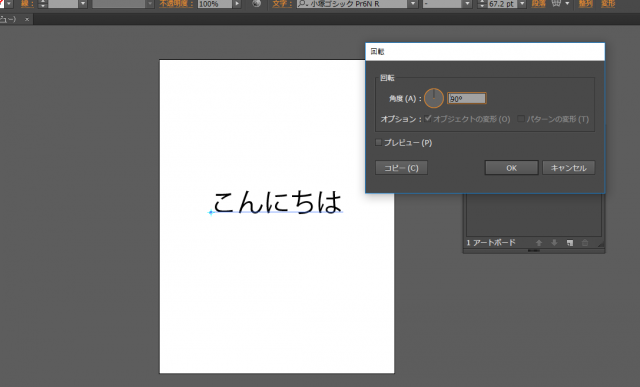Screen dimensions: 640x387
Task: Toggle the パターンの変形 (T) checkbox
Action: [x=521, y=119]
